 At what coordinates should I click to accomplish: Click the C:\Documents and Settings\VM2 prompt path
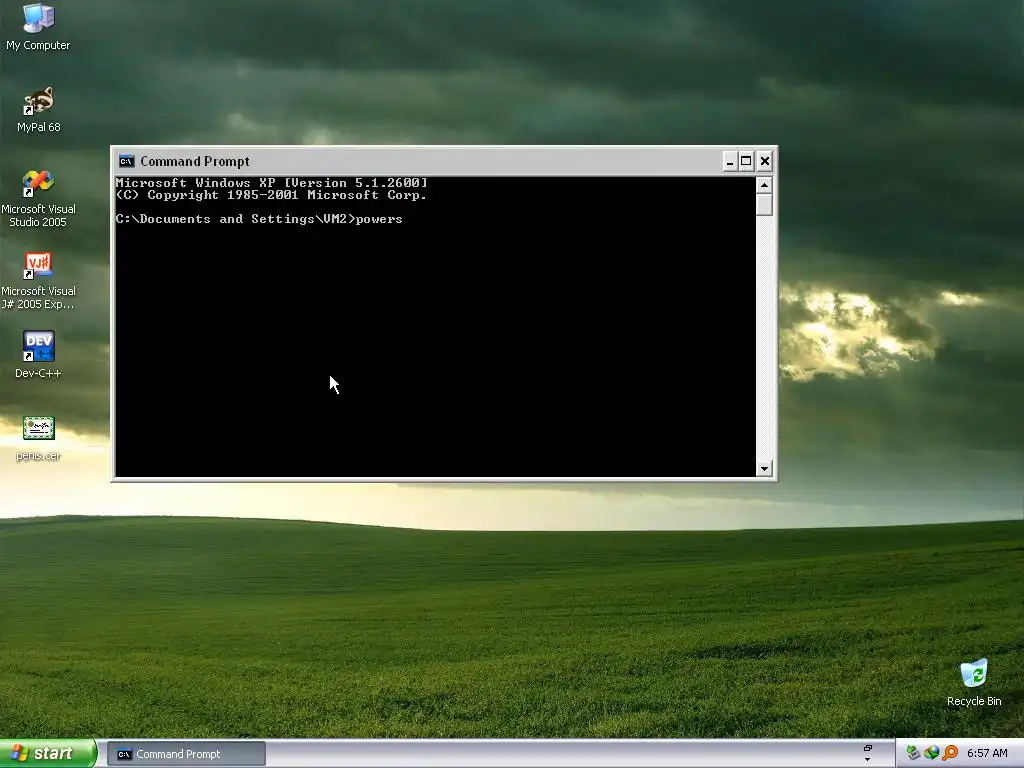click(235, 219)
